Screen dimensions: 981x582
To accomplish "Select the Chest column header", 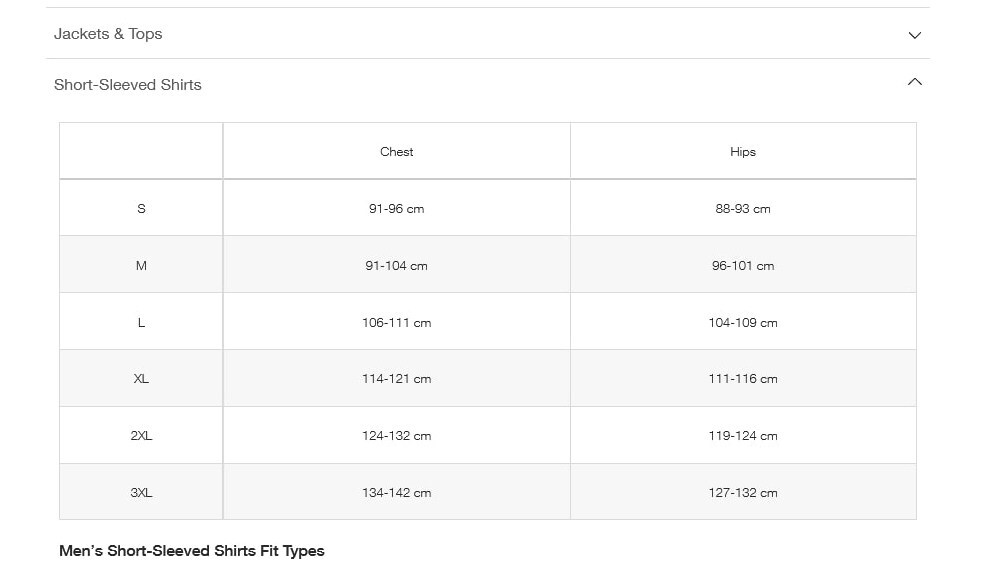I will point(396,152).
